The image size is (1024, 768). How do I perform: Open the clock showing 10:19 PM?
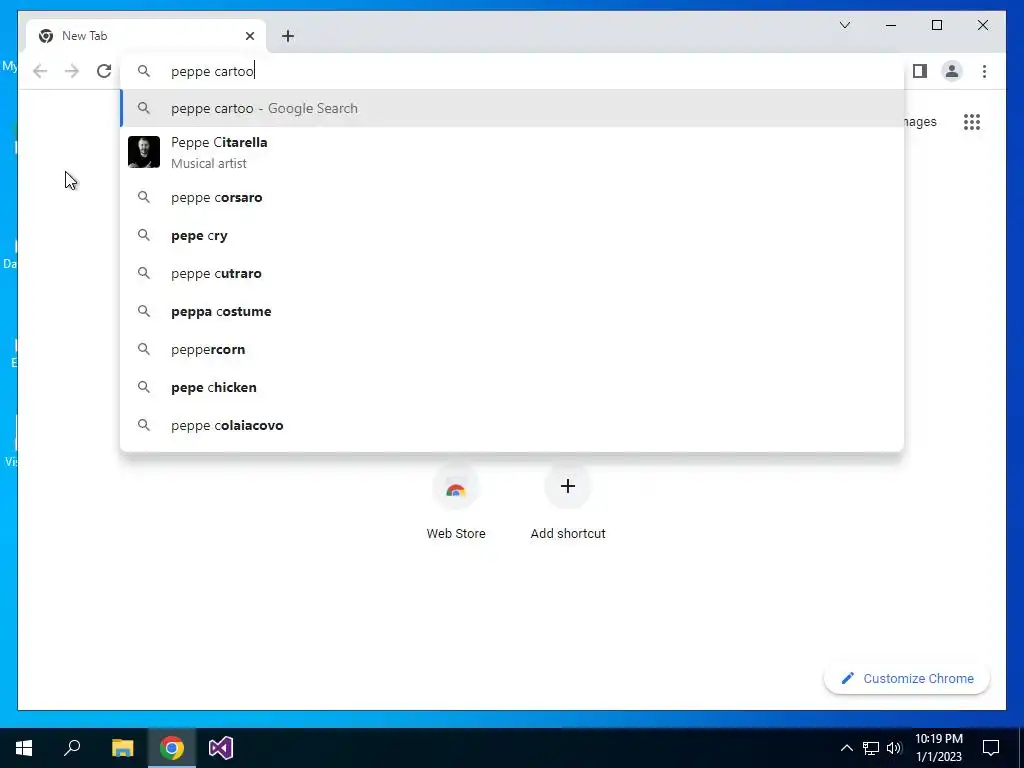coord(939,748)
